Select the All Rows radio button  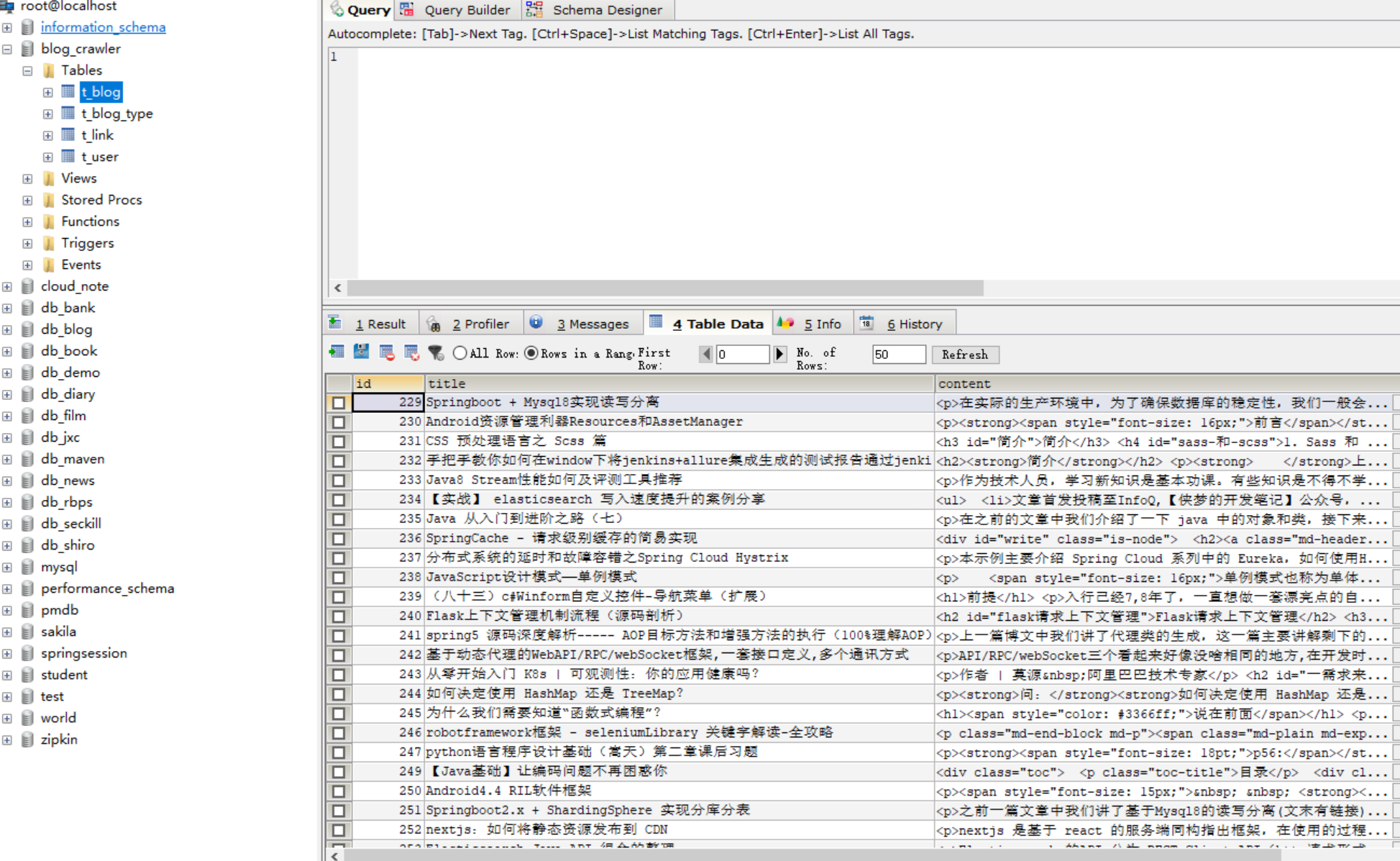pos(460,352)
